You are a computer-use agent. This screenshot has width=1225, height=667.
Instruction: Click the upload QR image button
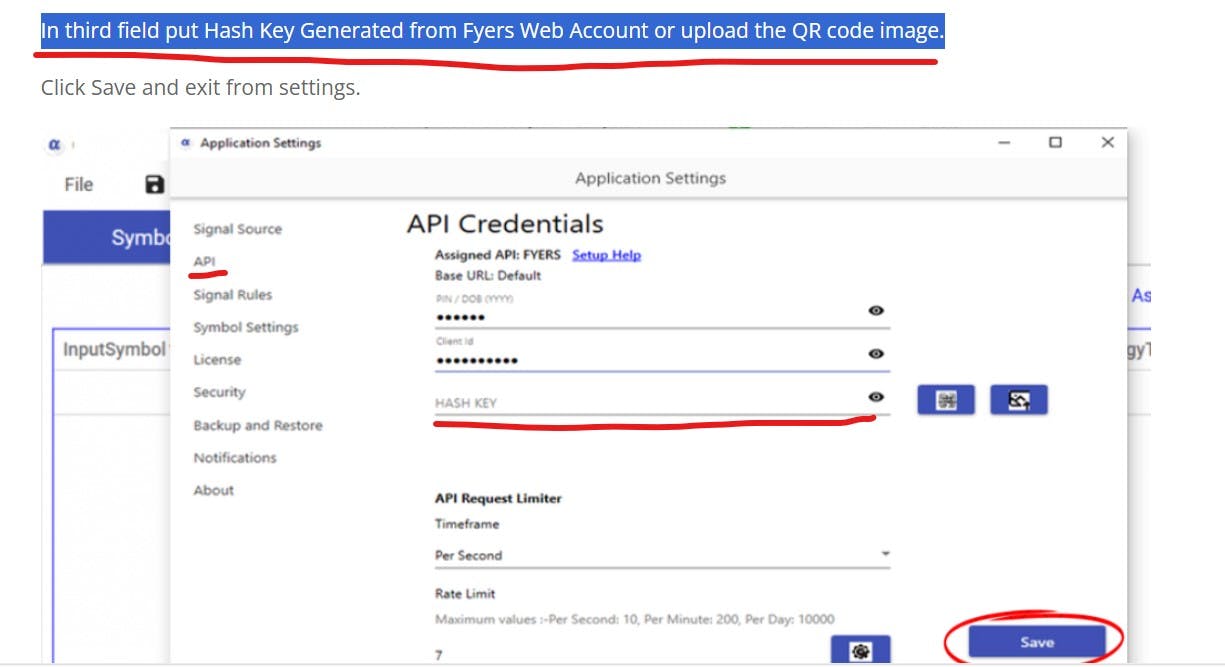[x=1019, y=400]
